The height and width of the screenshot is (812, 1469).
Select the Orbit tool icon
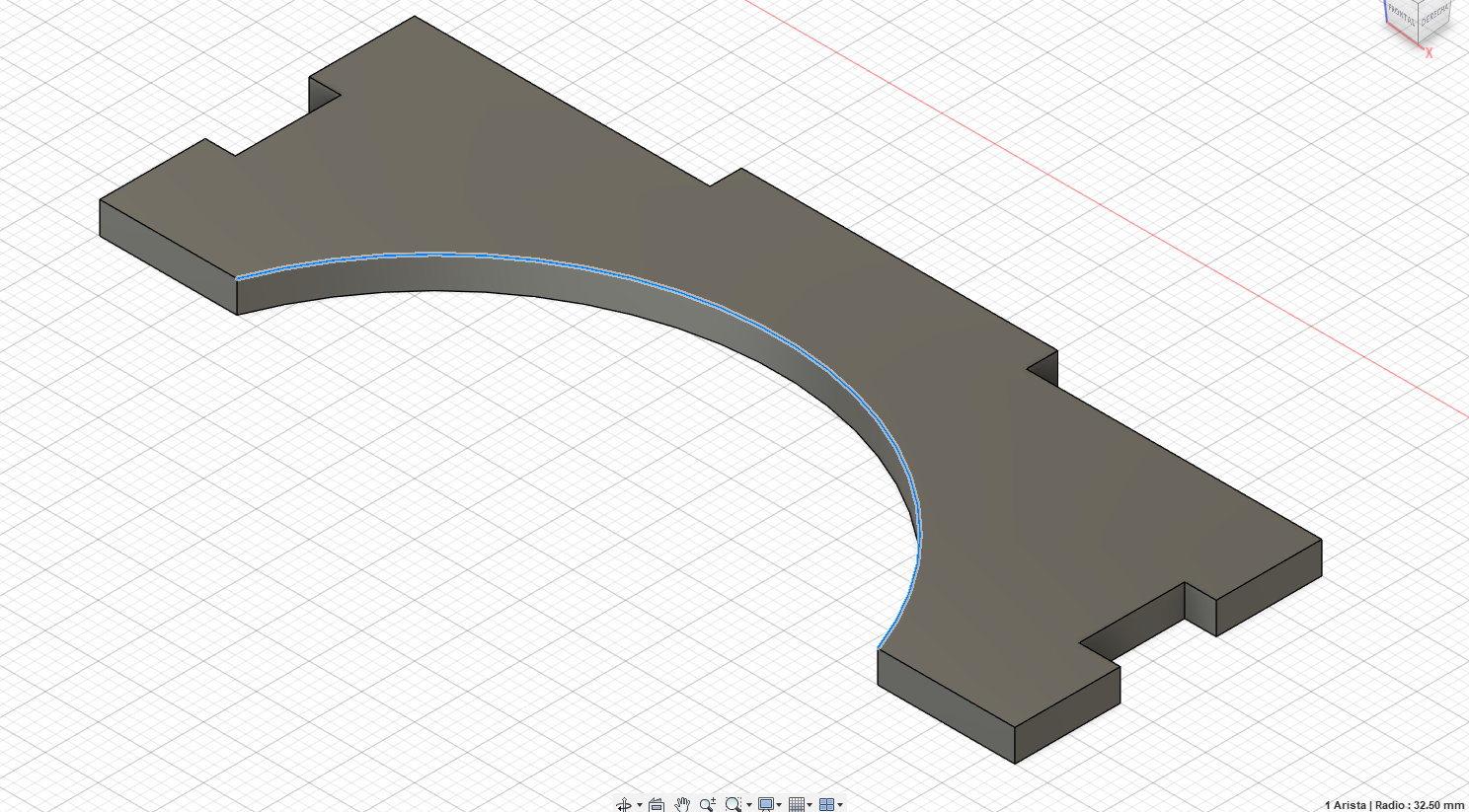pyautogui.click(x=623, y=805)
